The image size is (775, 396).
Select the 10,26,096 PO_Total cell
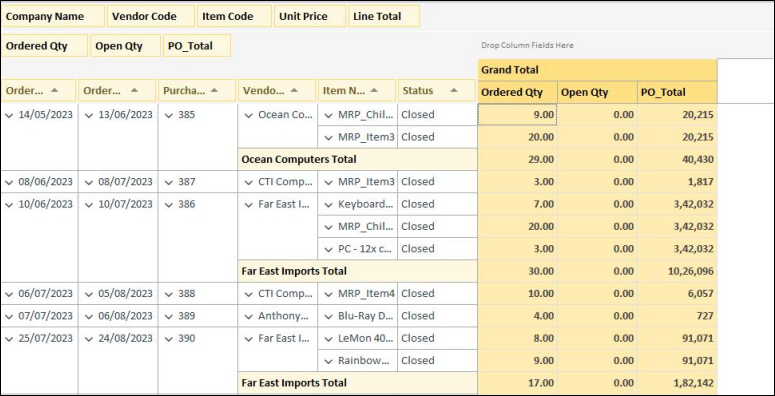[x=677, y=271]
